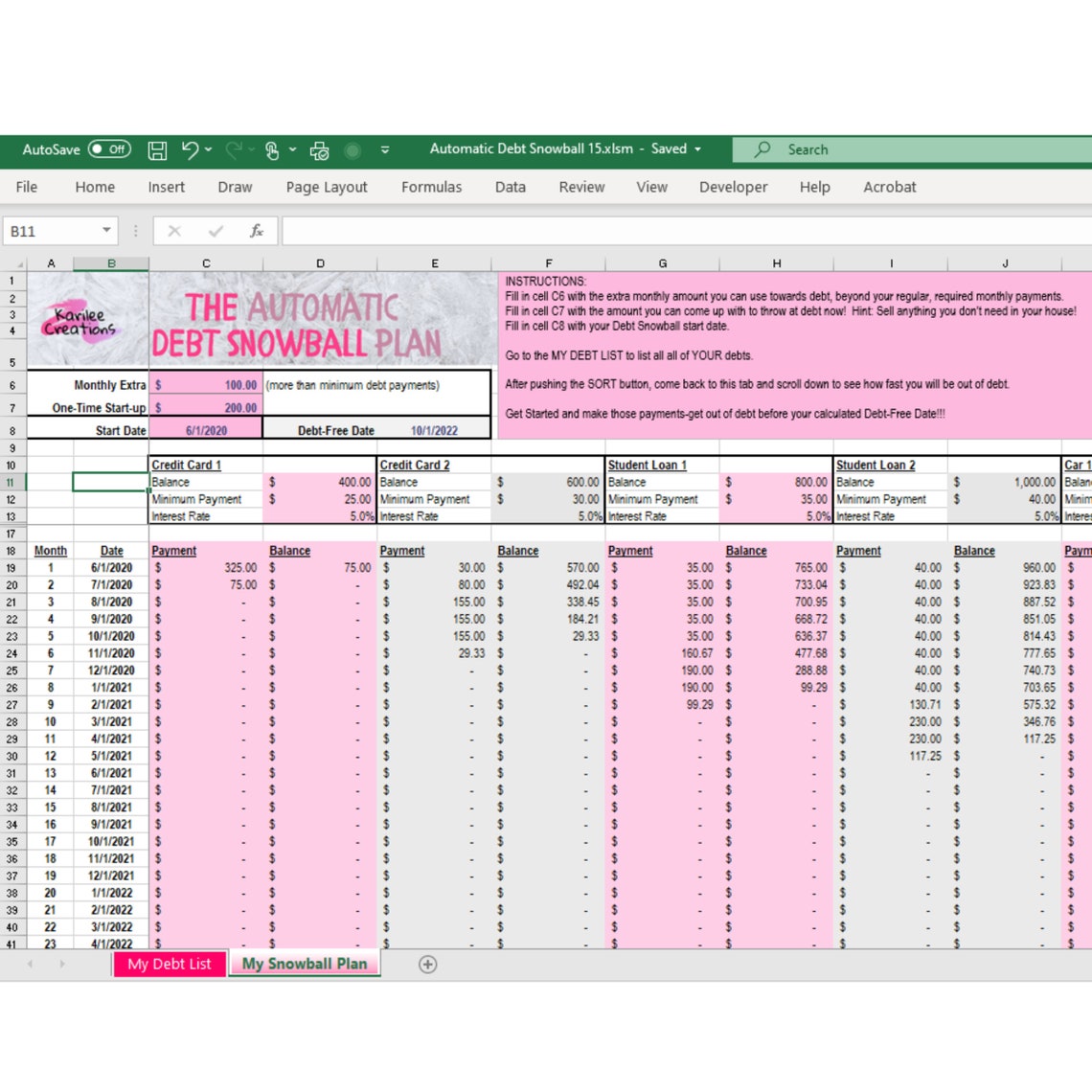The width and height of the screenshot is (1092, 1092).
Task: Click the pink Monthly Extra amount cell
Action: (206, 385)
